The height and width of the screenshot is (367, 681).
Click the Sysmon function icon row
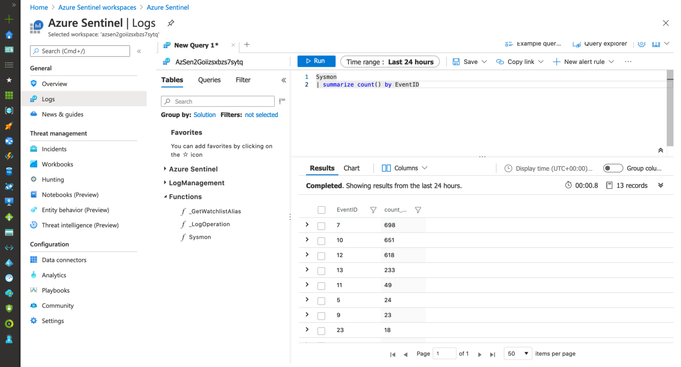coord(196,237)
